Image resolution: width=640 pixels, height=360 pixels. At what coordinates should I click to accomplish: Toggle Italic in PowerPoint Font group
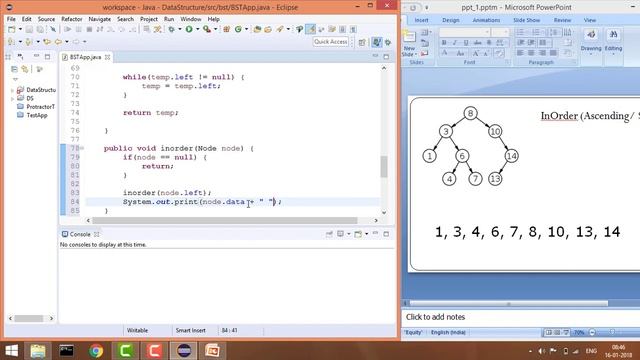point(455,42)
